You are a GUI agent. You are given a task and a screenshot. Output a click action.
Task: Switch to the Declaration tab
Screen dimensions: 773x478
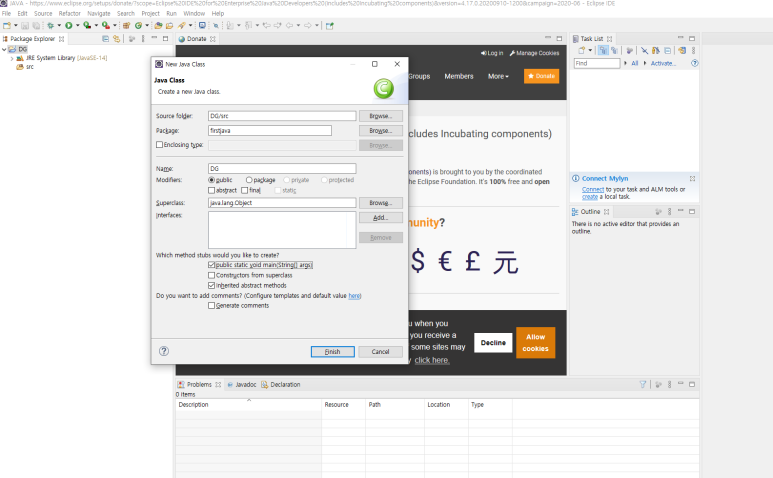click(x=281, y=384)
